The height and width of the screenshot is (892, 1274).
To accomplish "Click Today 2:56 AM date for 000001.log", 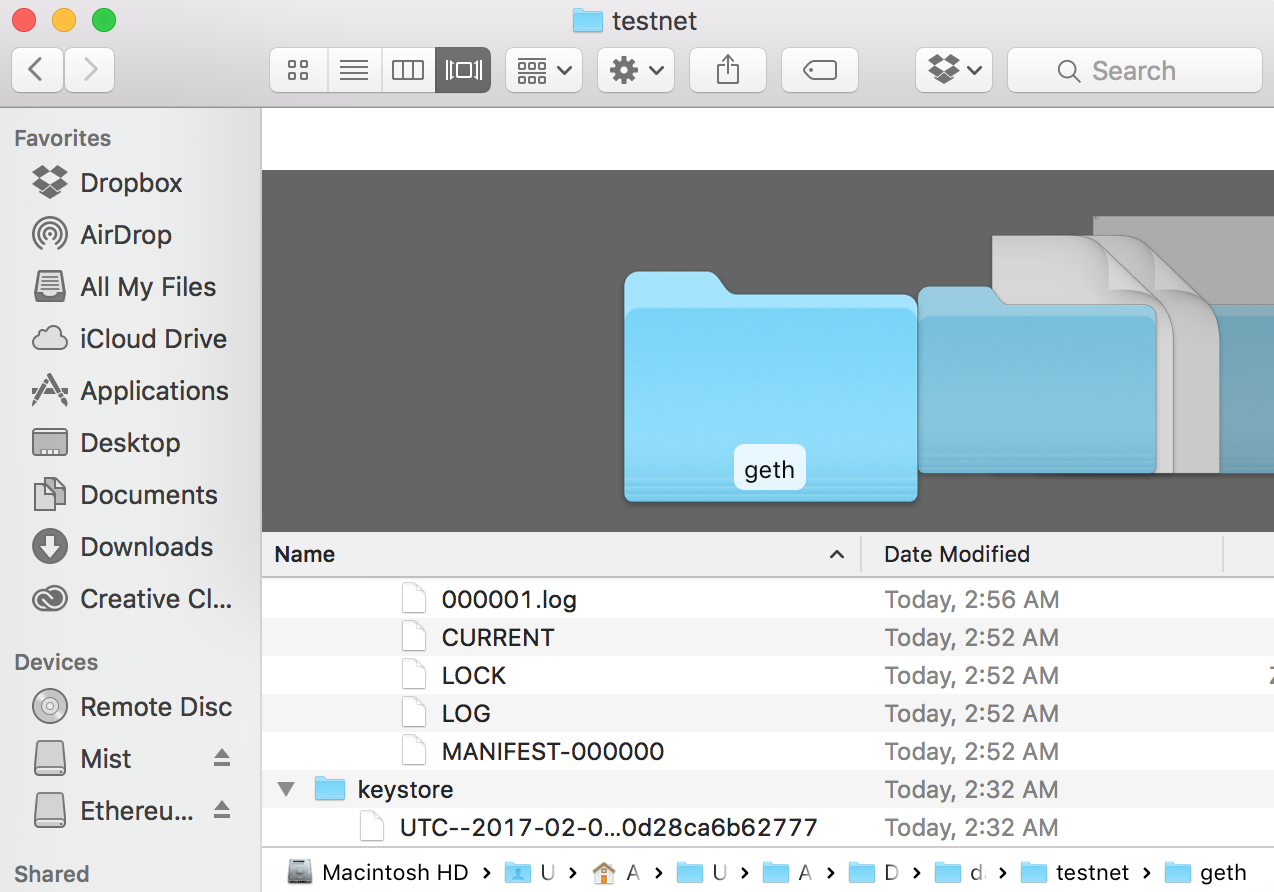I will [x=972, y=600].
